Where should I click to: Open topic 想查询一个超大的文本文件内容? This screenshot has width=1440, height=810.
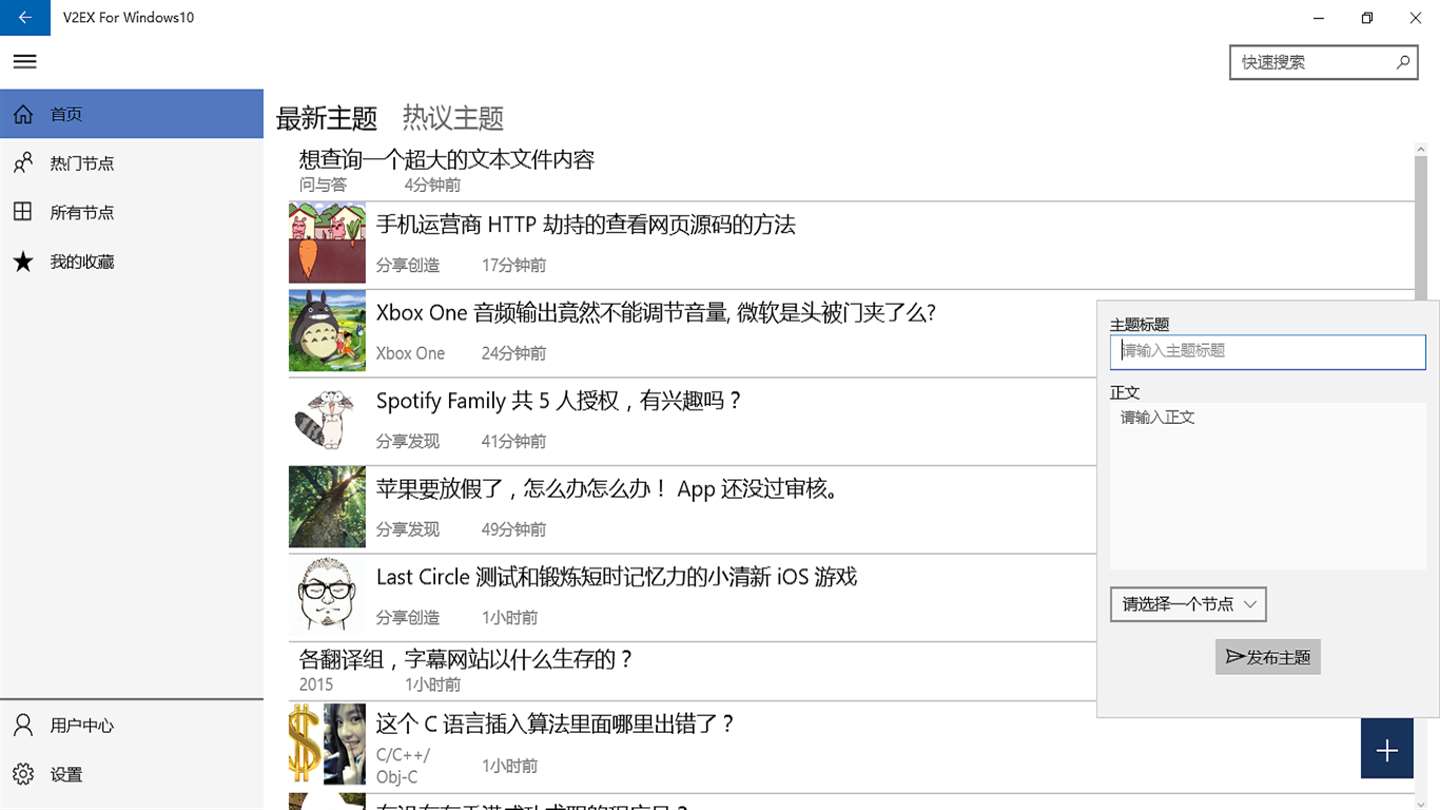(447, 159)
